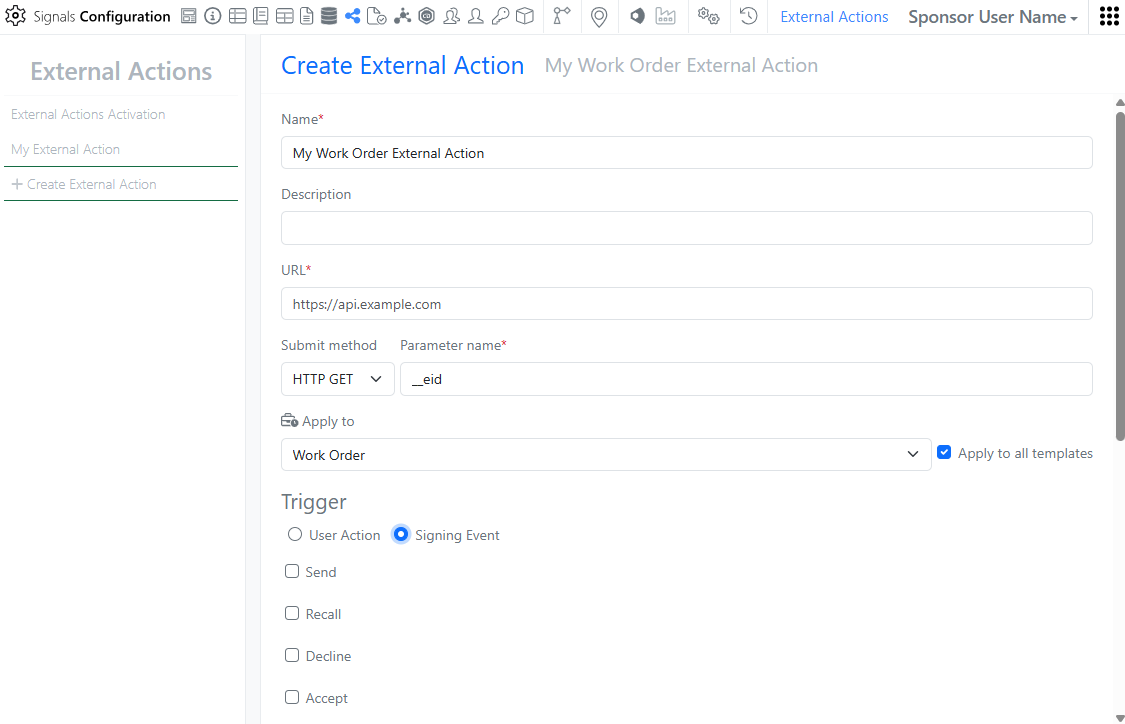
Task: Click the Name input field
Action: [x=687, y=153]
